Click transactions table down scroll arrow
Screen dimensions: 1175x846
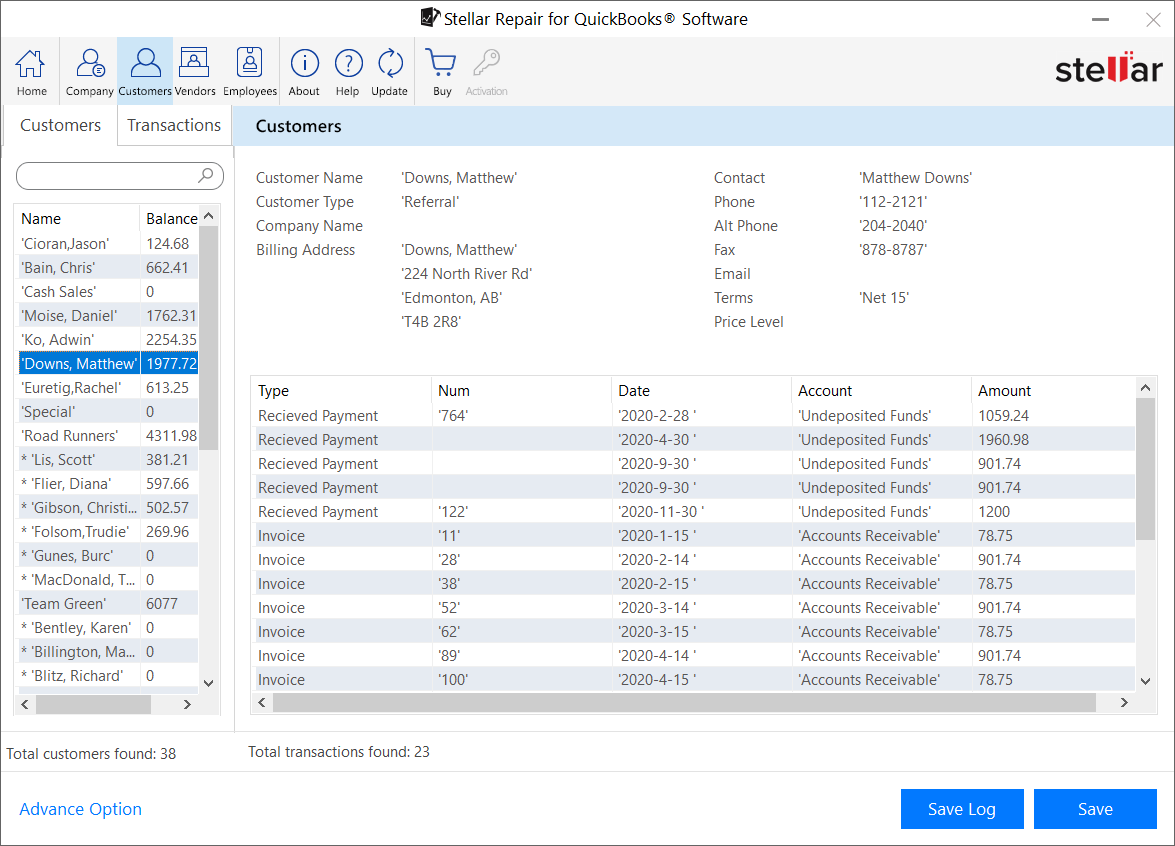pos(1145,681)
